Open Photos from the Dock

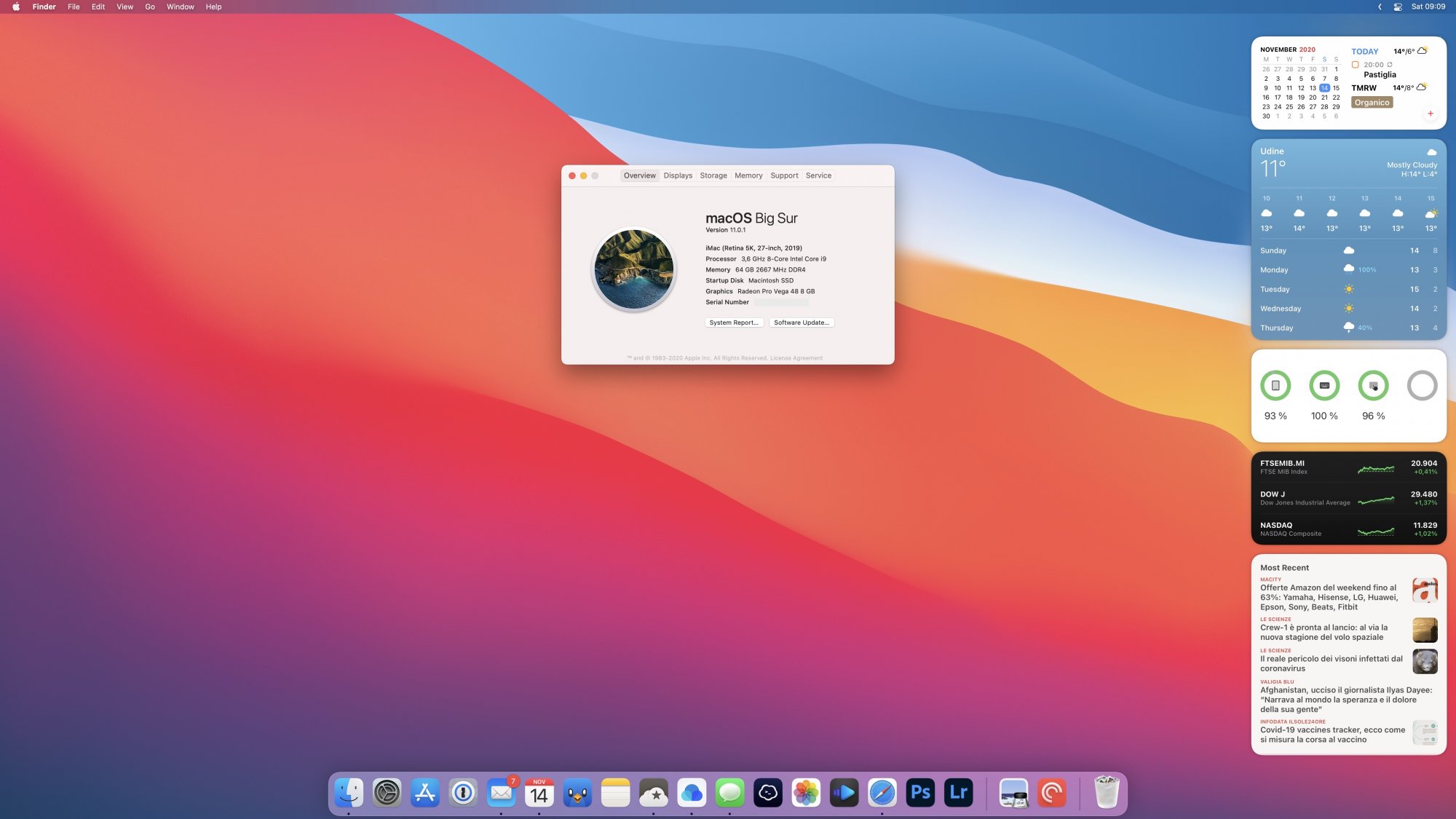click(806, 793)
